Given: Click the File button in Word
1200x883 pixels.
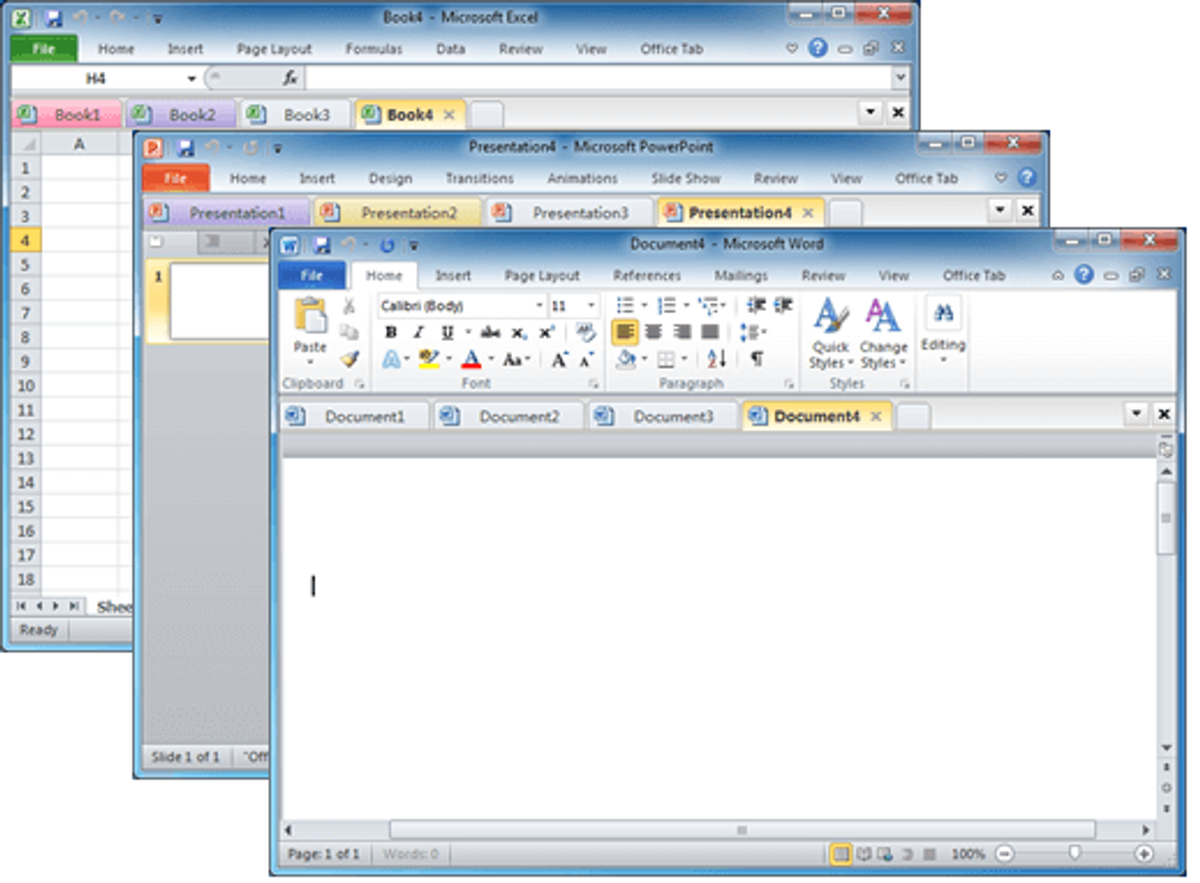Looking at the screenshot, I should [x=312, y=276].
